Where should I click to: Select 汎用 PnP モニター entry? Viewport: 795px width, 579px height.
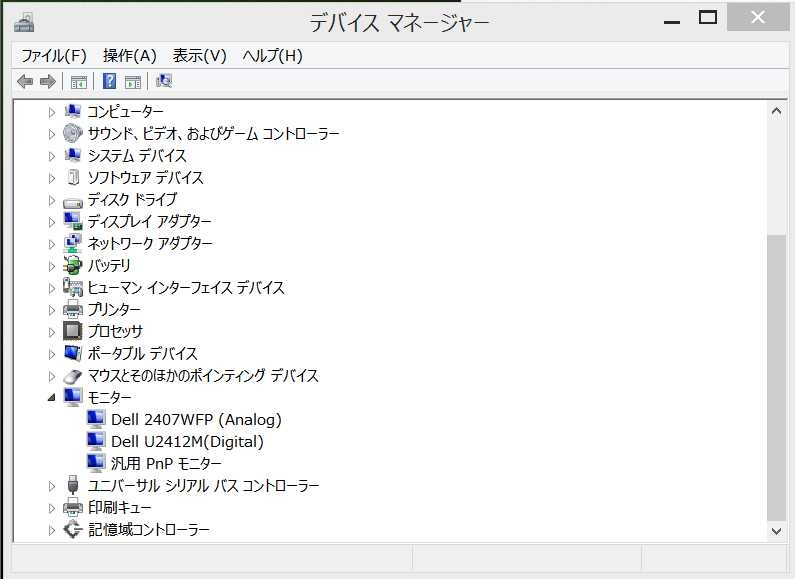[x=166, y=463]
